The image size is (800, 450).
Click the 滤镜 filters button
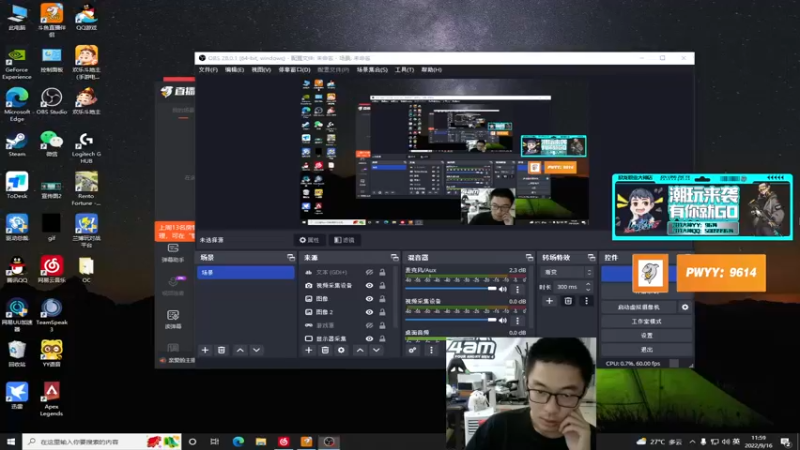pyautogui.click(x=344, y=240)
